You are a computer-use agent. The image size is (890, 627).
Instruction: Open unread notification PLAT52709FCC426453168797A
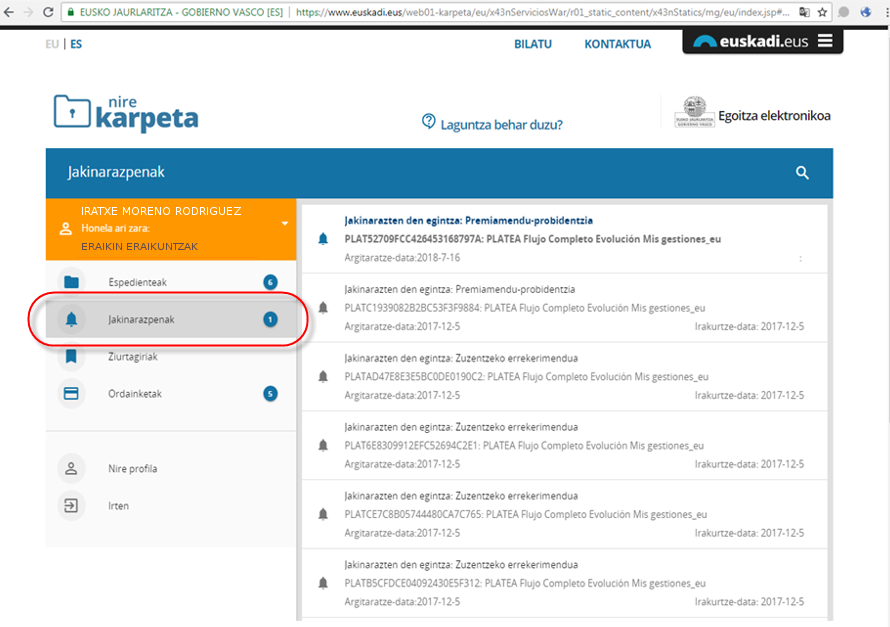(x=532, y=239)
